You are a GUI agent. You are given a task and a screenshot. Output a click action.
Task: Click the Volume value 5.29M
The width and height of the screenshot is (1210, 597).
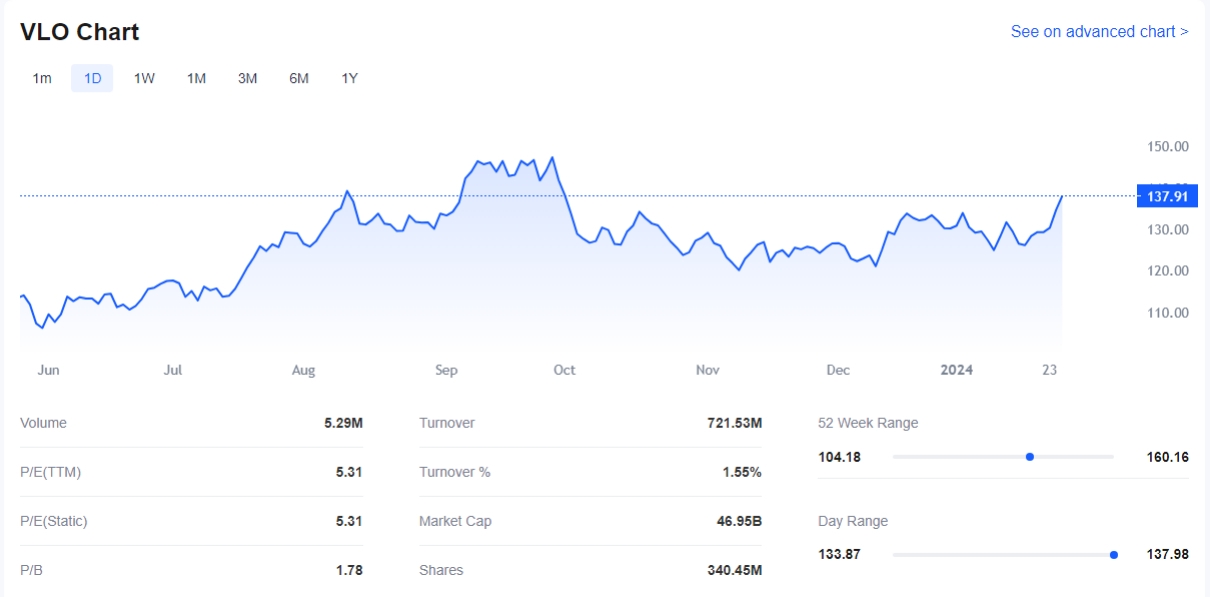tap(343, 423)
